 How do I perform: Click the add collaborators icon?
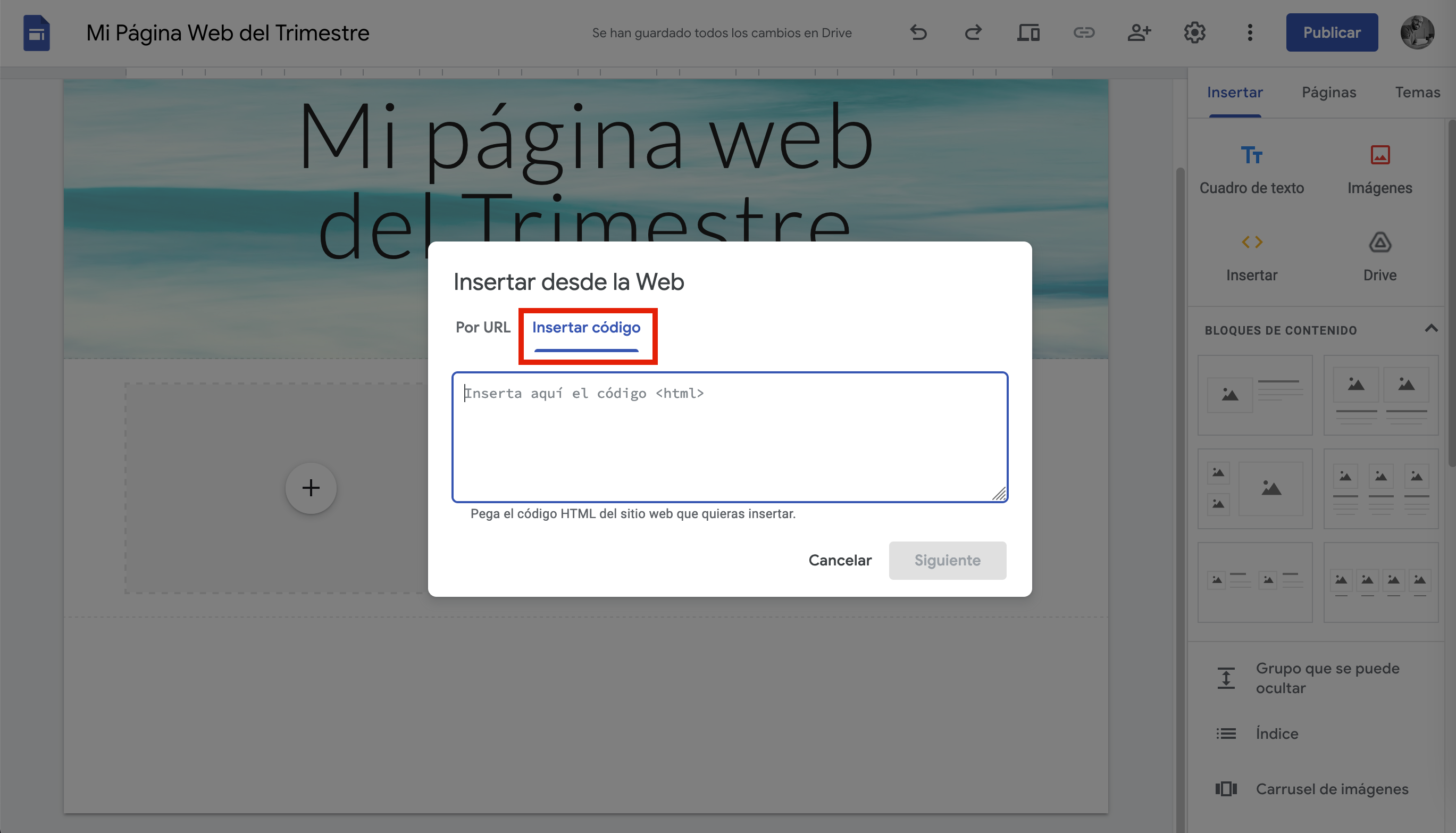[1139, 32]
